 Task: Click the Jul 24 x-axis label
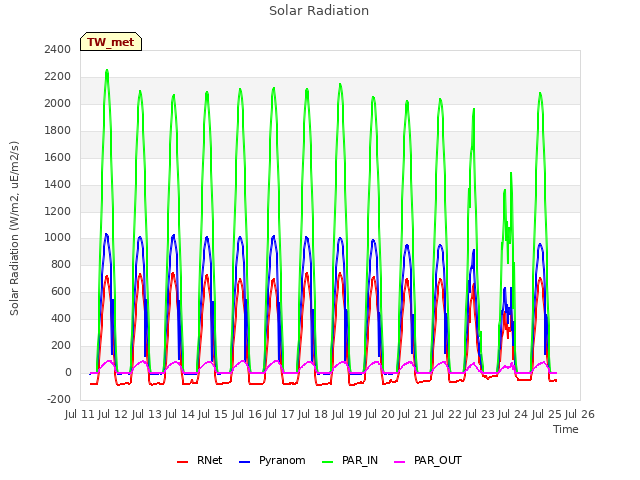pyautogui.click(x=513, y=414)
